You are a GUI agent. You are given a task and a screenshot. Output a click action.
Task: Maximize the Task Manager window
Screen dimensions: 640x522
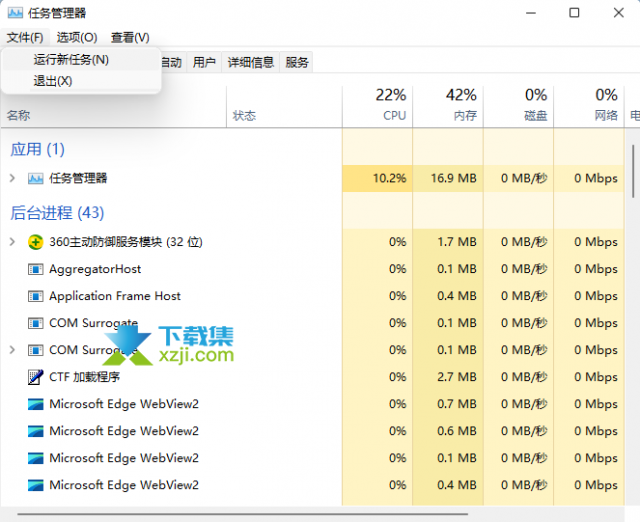pyautogui.click(x=574, y=13)
